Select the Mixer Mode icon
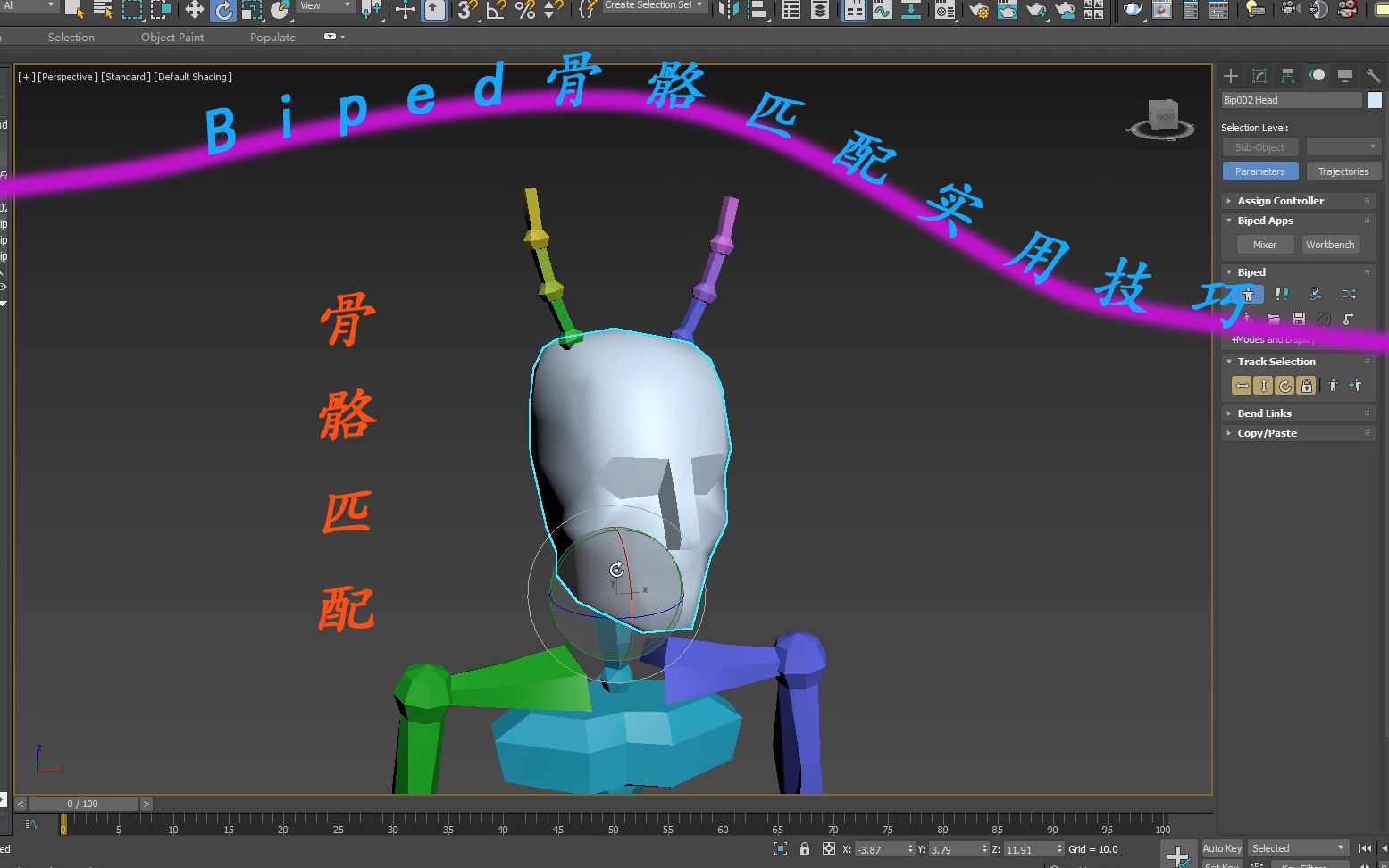Screen dimensions: 1389x868 (1350, 295)
